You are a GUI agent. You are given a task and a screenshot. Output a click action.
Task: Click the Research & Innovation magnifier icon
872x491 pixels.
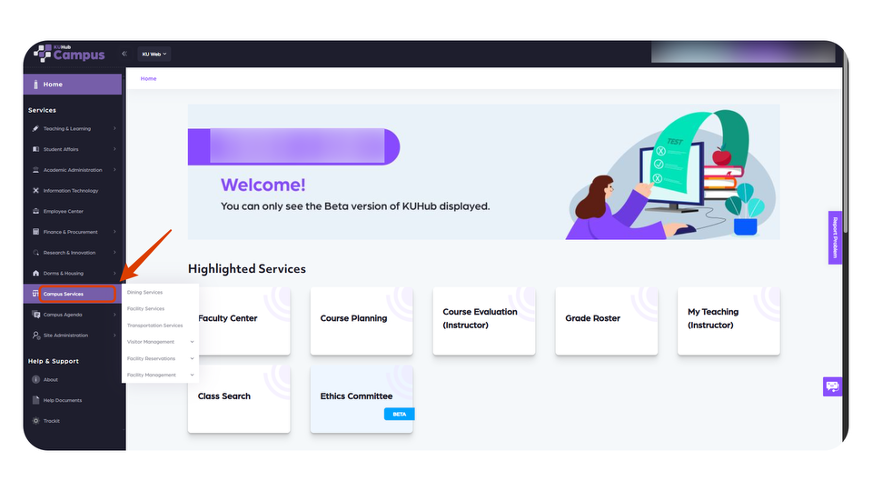click(36, 252)
